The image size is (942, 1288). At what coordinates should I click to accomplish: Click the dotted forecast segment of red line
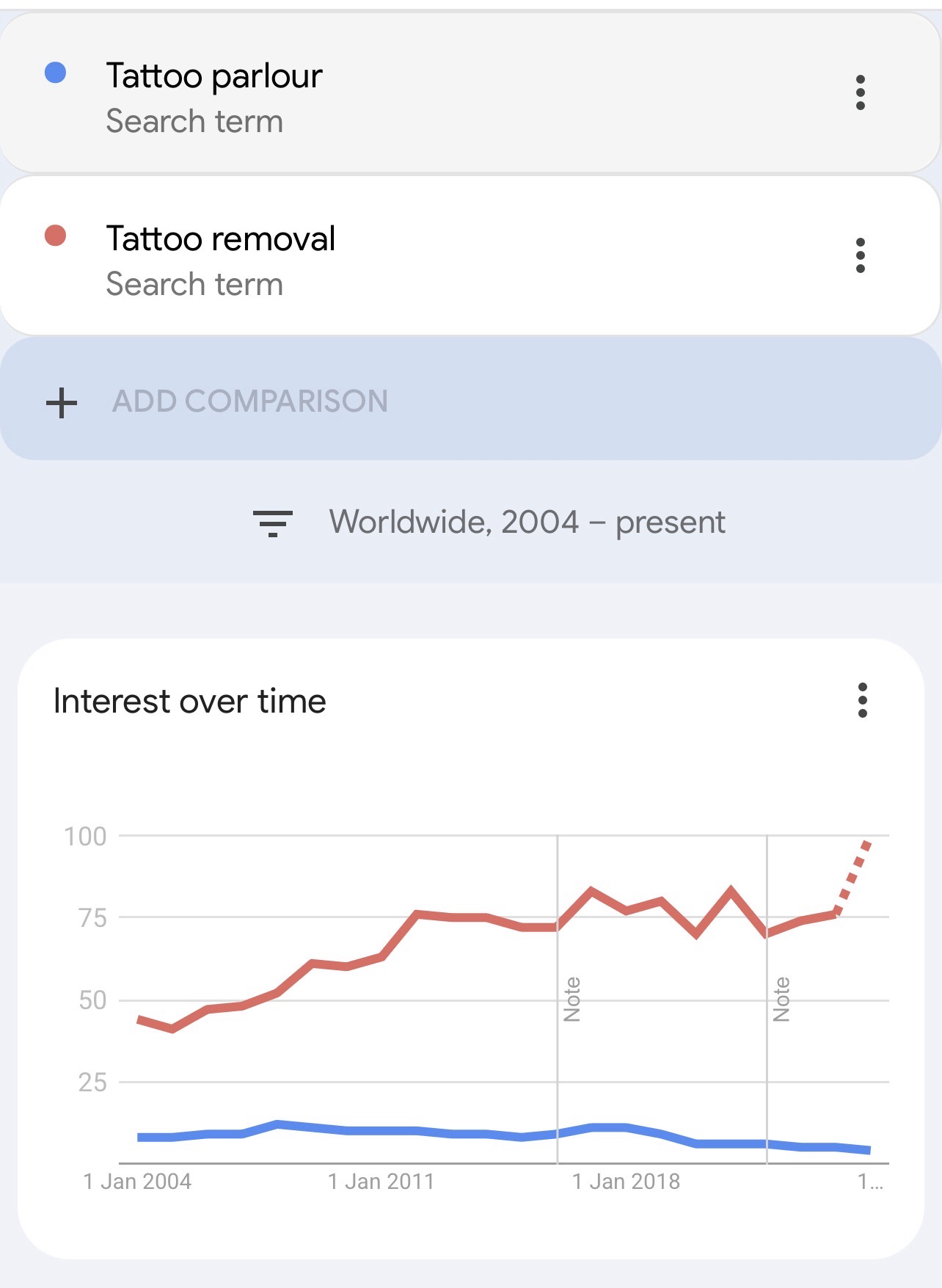point(853,877)
